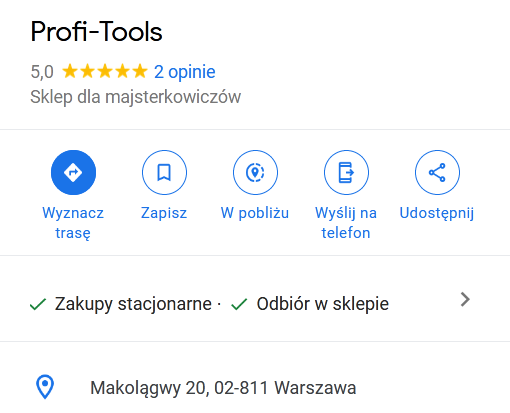Click the green checkmark beside Odbiór w sklepie
The image size is (510, 413).
tap(239, 304)
